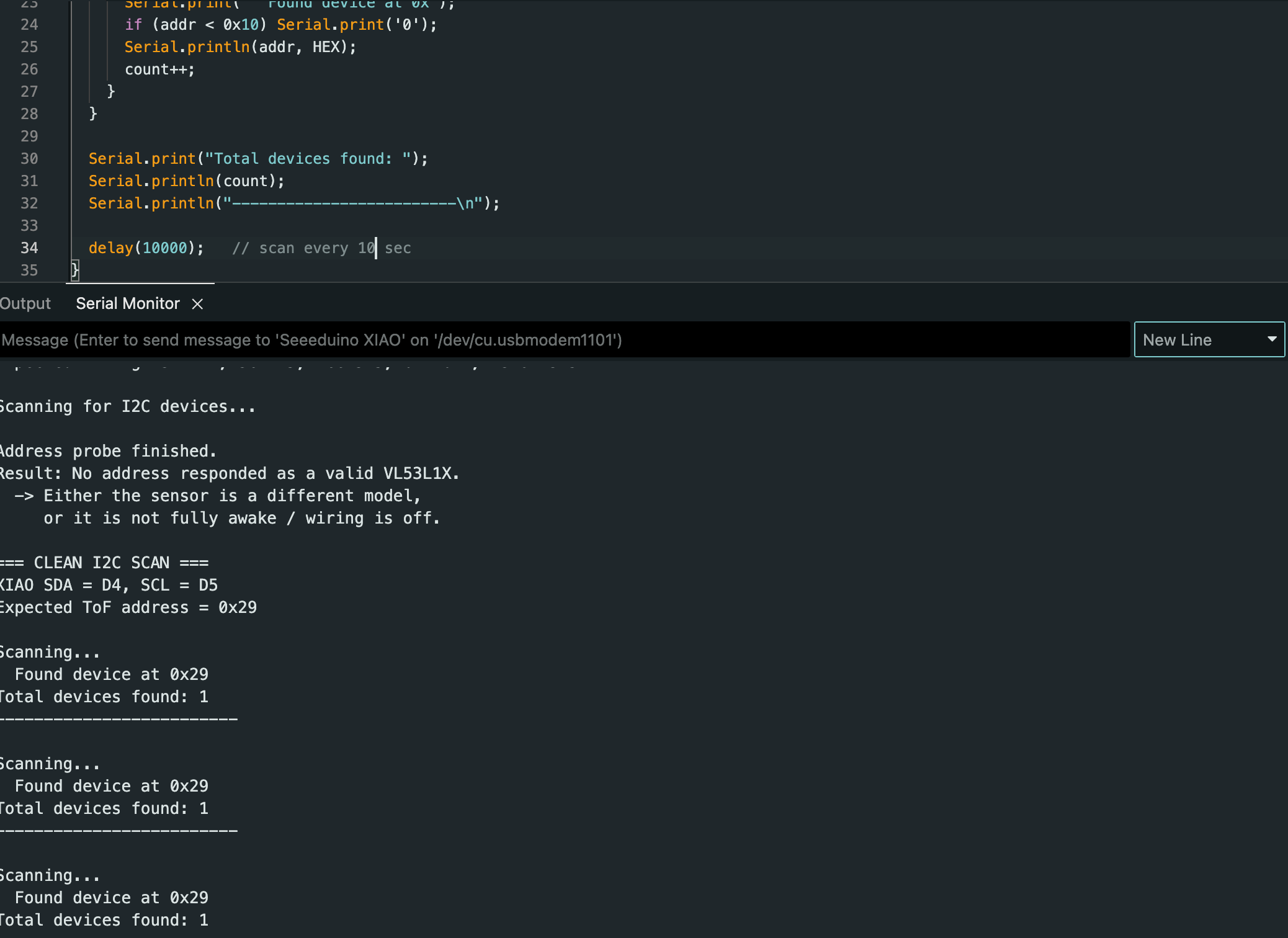Click the New Line dropdown arrow
The height and width of the screenshot is (938, 1288).
click(1272, 339)
